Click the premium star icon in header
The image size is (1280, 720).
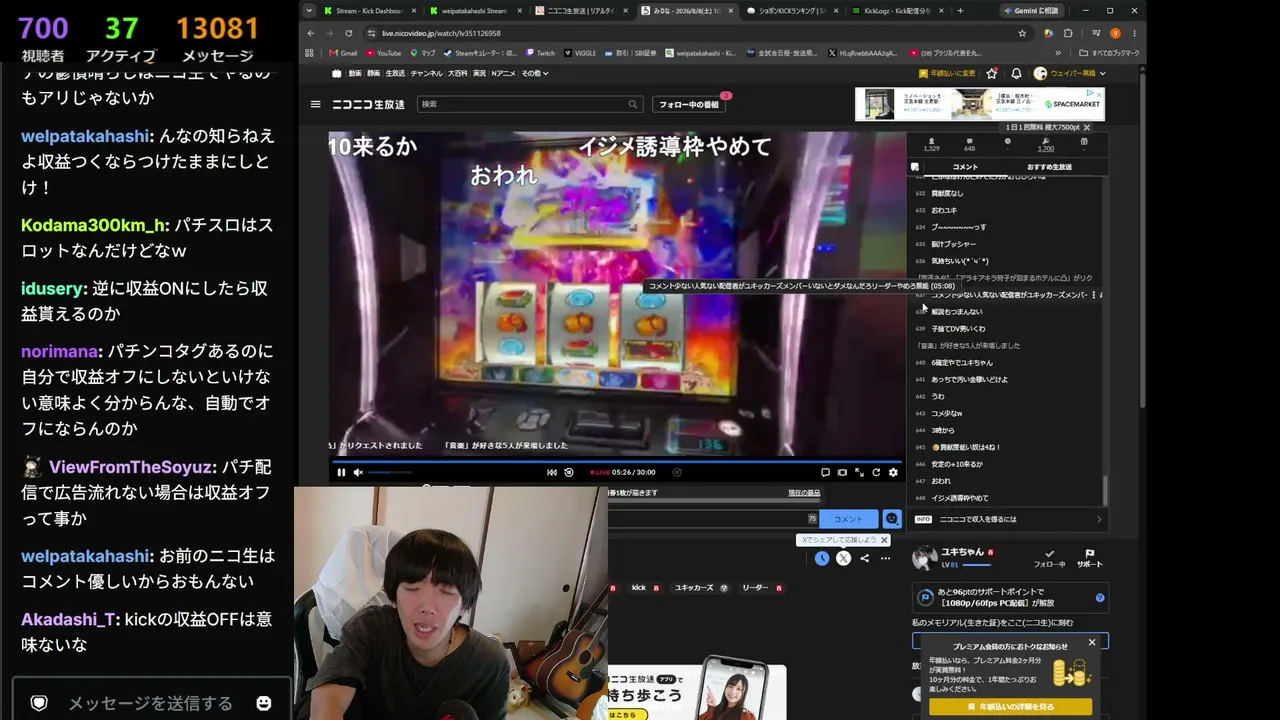click(992, 73)
